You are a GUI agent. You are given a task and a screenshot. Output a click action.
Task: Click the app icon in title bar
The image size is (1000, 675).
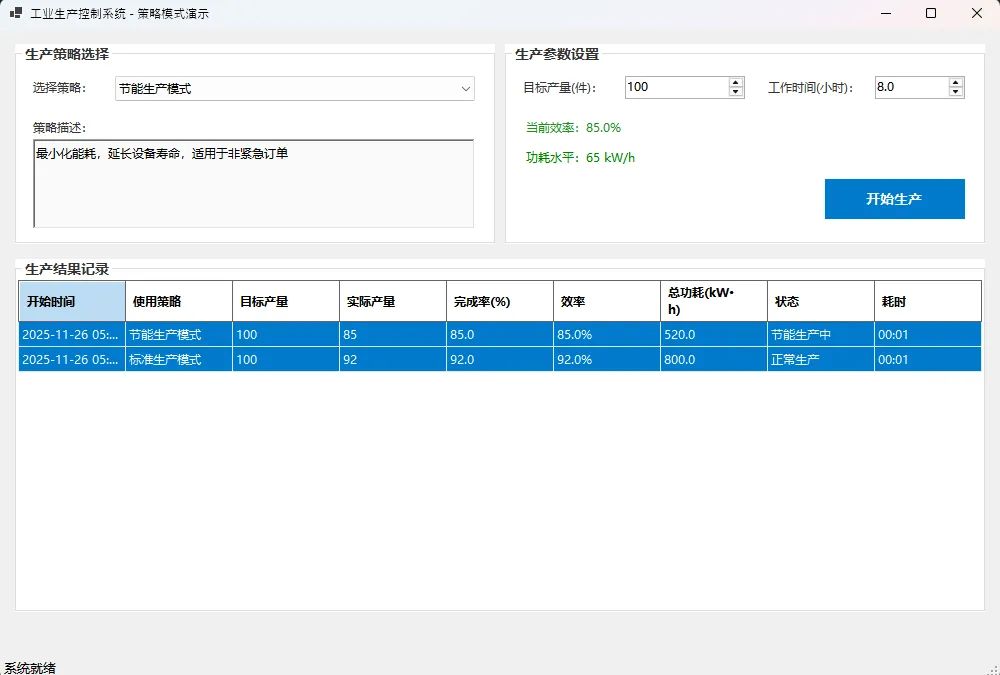tap(15, 14)
